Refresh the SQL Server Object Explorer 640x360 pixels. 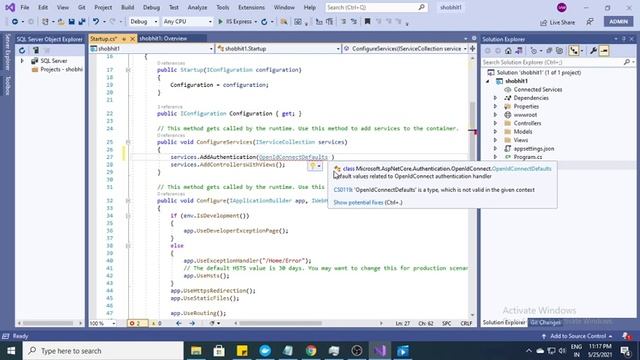pos(22,50)
